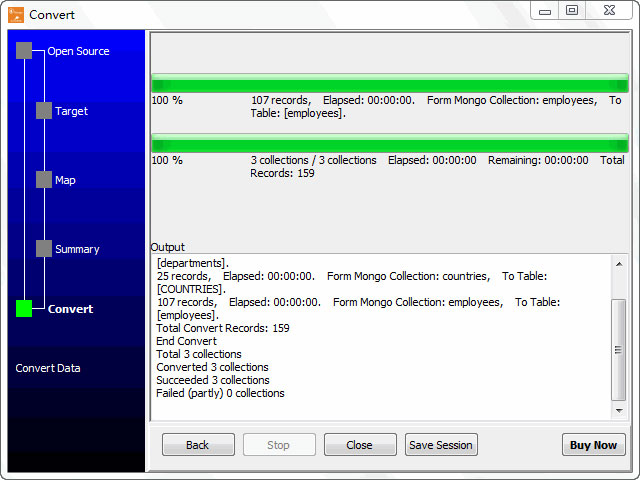Click 'Table: [employees].' under the first progress bar
This screenshot has width=640, height=480.
pos(298,113)
